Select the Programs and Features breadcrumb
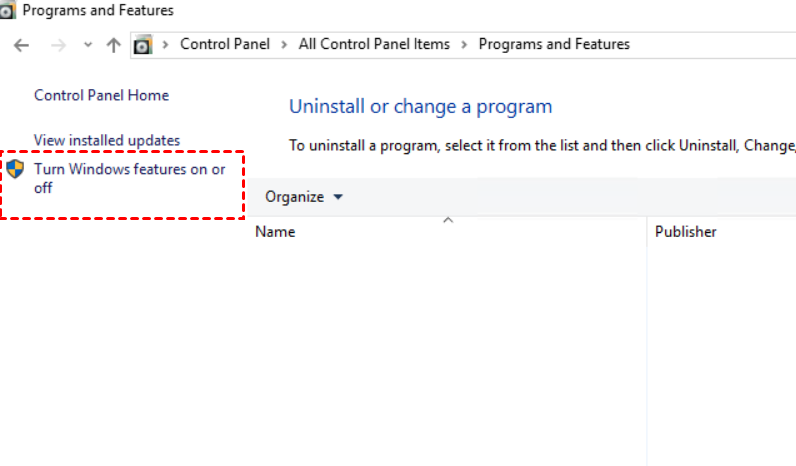The width and height of the screenshot is (796, 466). coord(554,45)
